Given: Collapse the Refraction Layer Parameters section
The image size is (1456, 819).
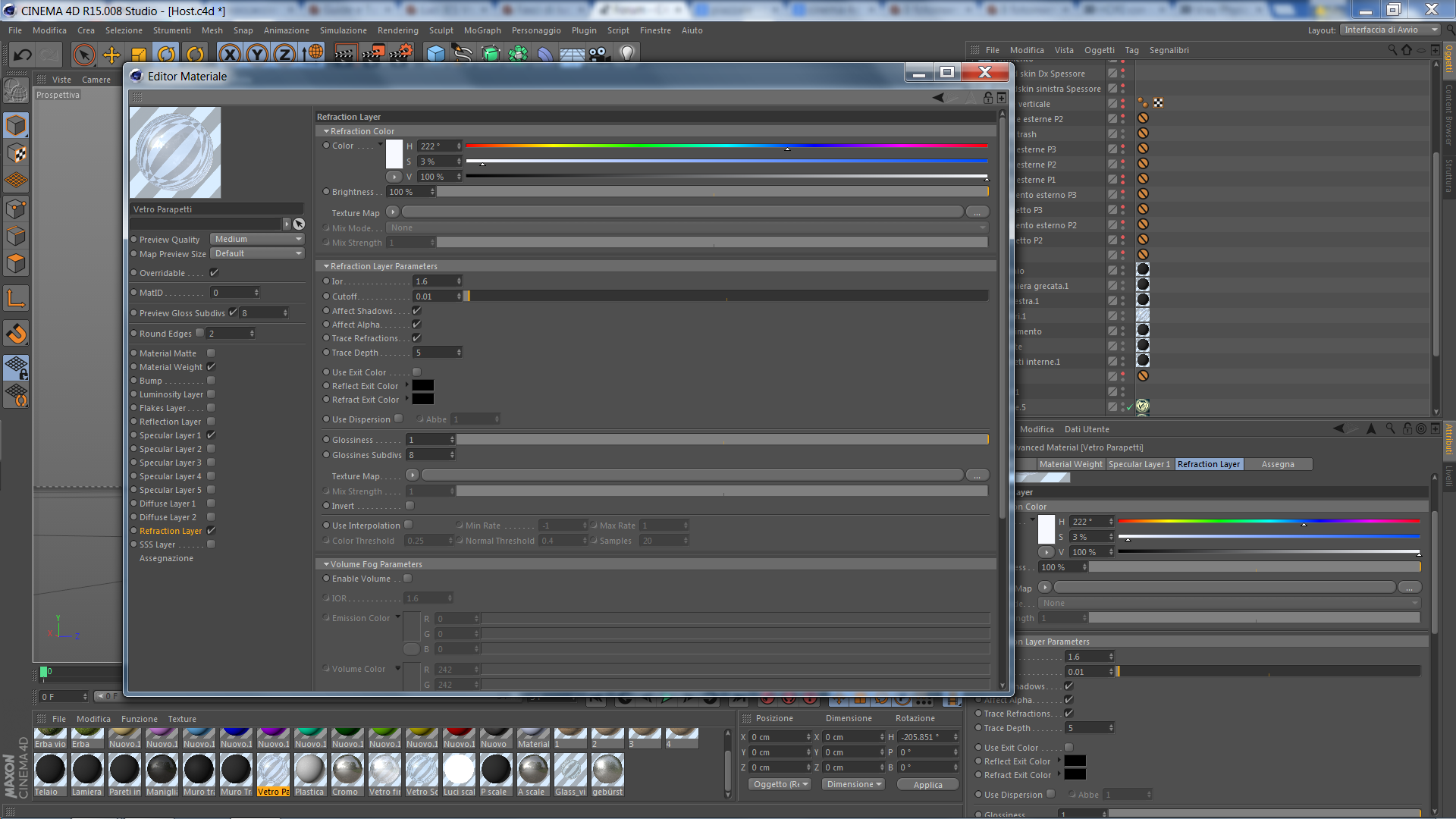Looking at the screenshot, I should [x=326, y=266].
